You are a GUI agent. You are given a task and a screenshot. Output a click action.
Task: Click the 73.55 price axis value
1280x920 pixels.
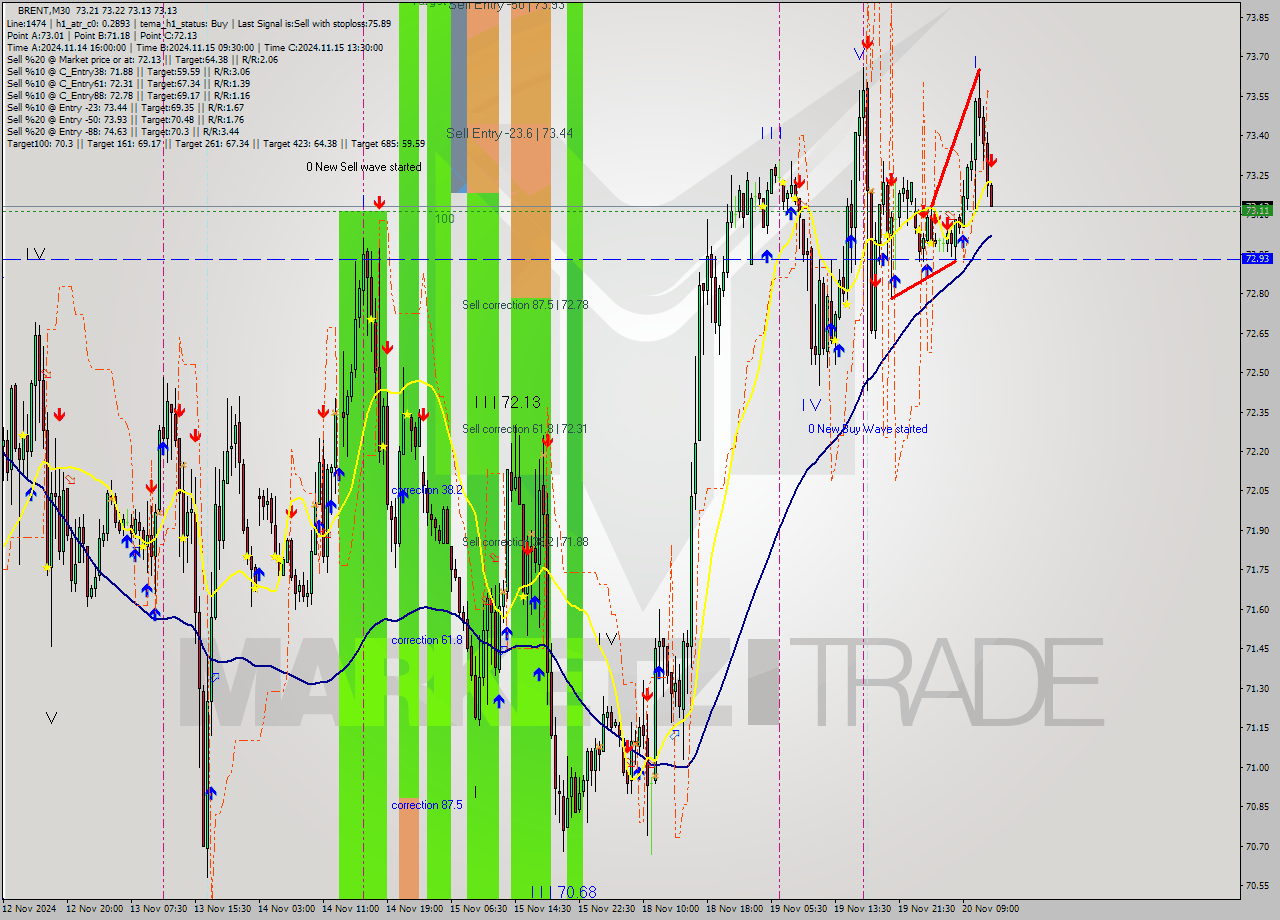[x=1257, y=97]
